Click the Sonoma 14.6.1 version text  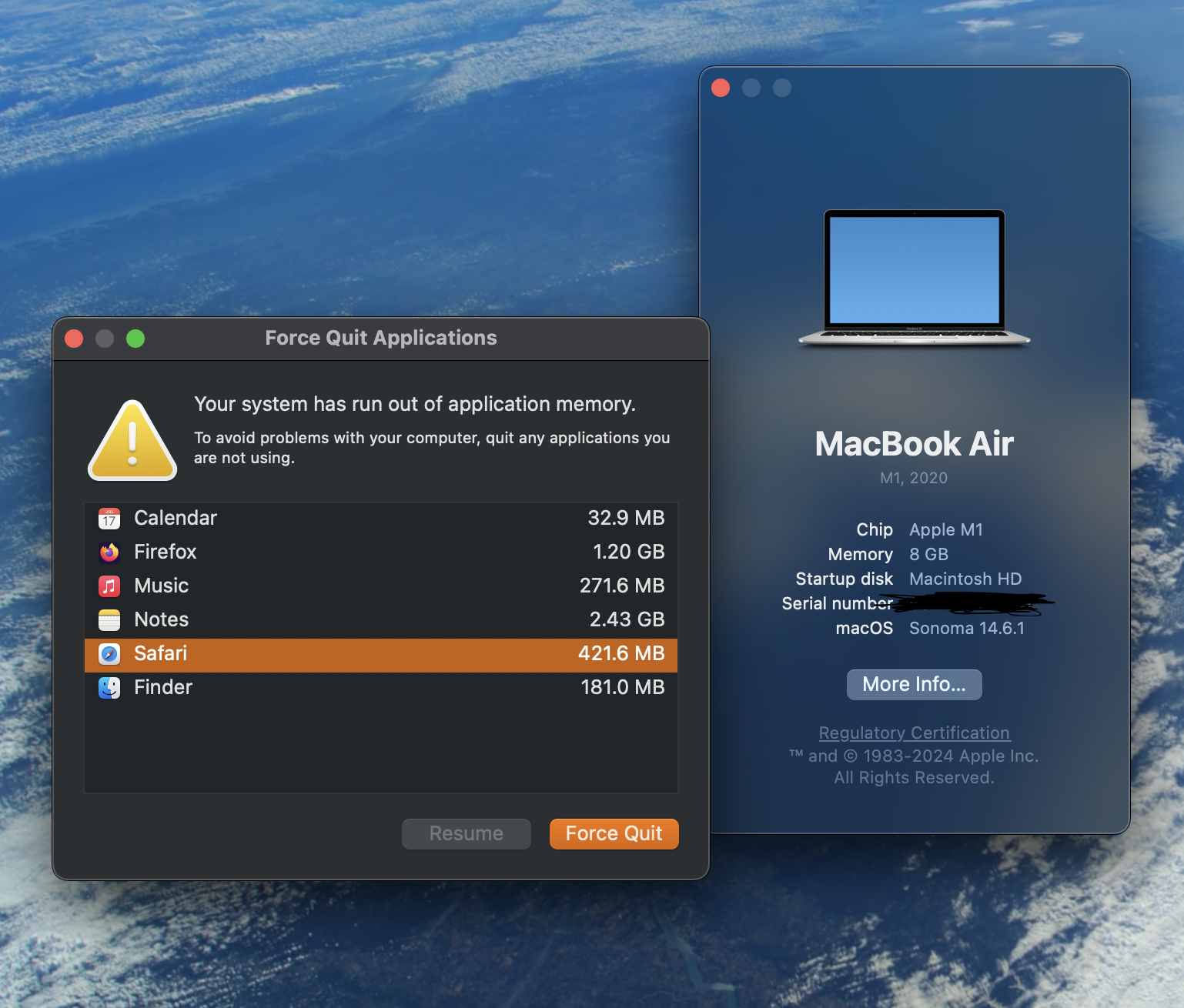click(967, 629)
